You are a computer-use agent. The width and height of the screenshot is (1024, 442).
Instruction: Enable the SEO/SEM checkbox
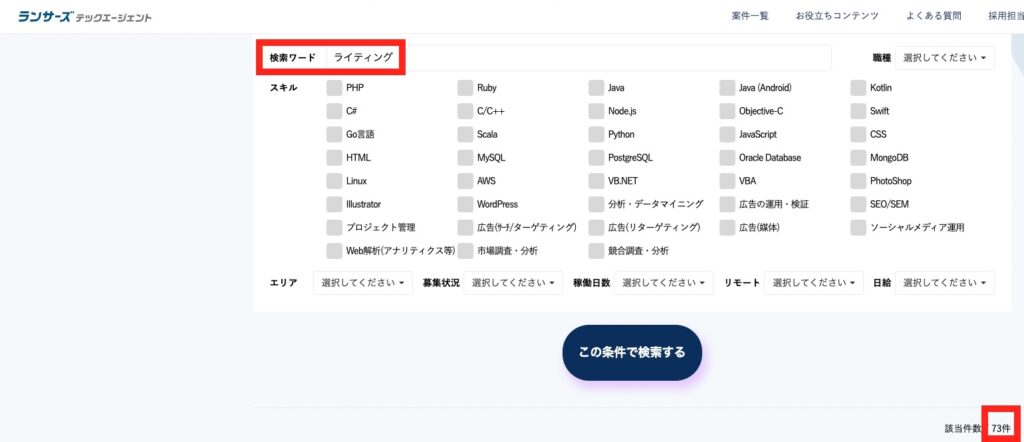coord(858,204)
